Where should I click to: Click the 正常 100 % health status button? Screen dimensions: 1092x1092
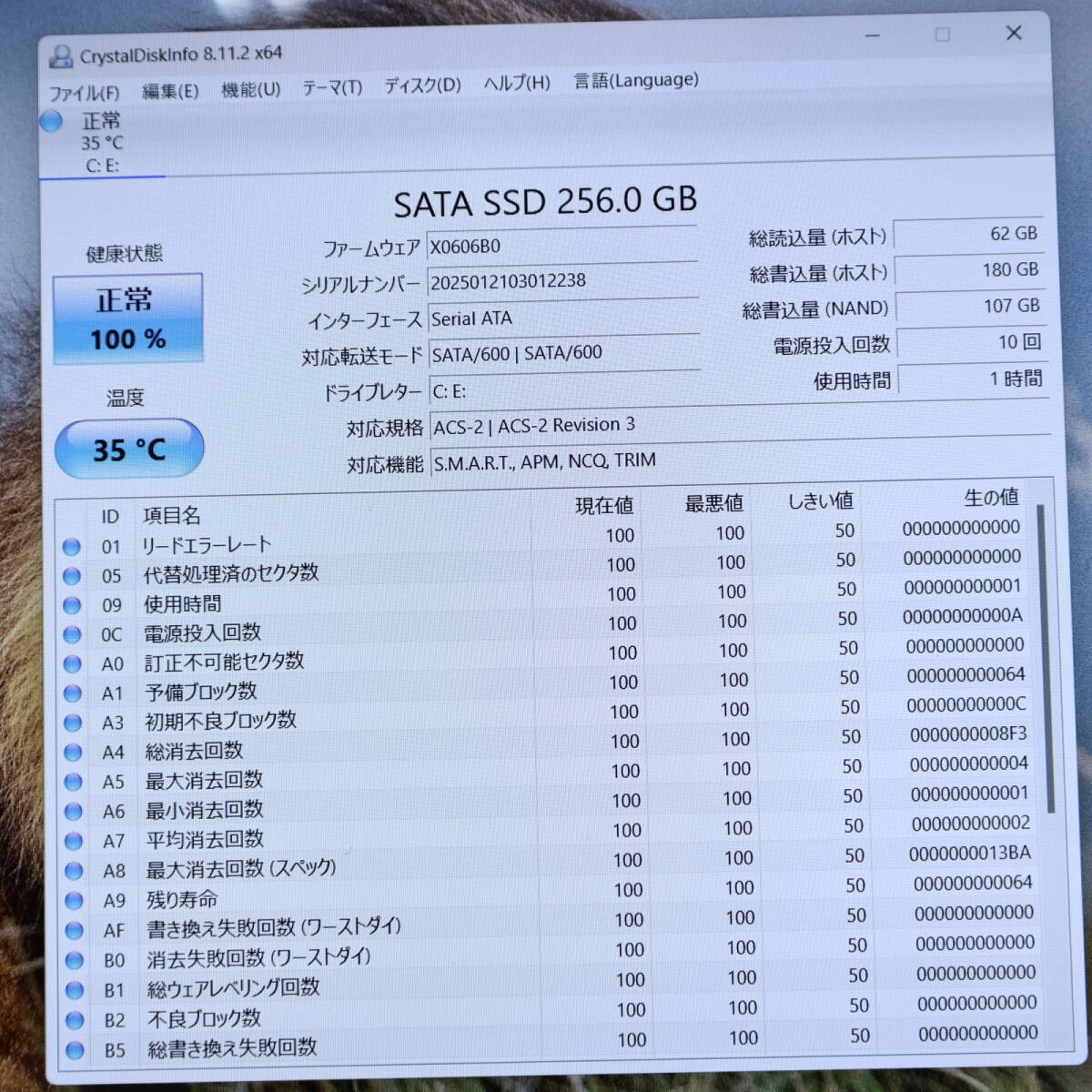(x=127, y=318)
